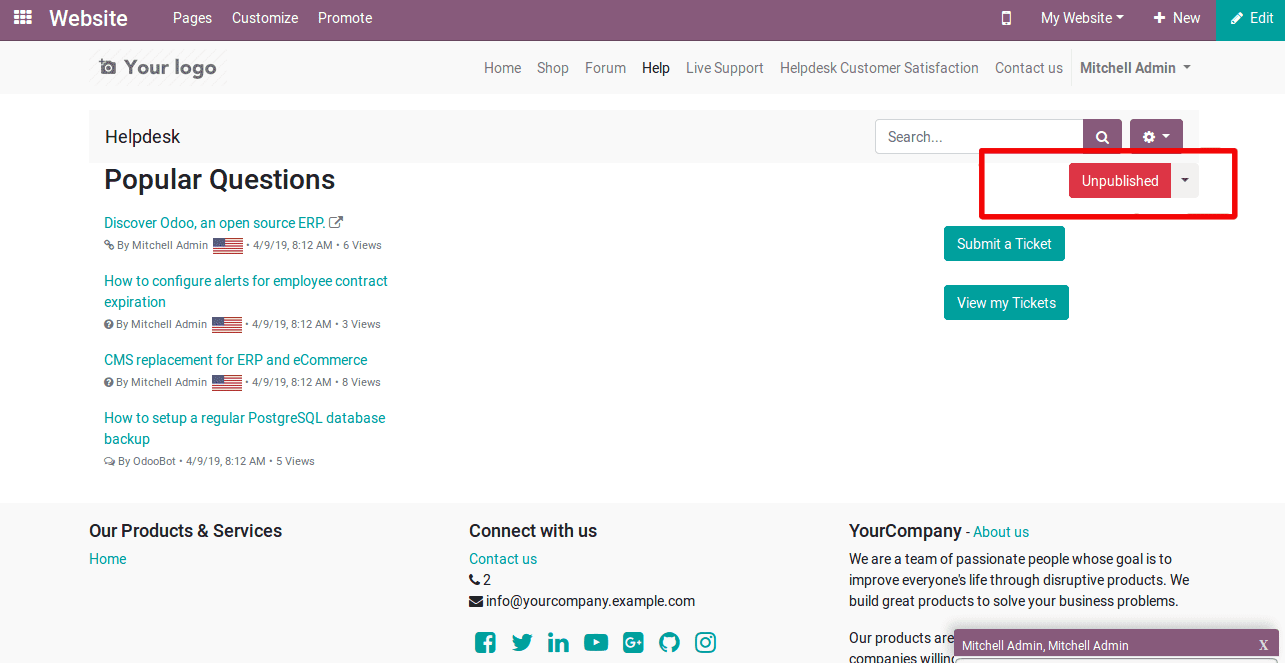Image resolution: width=1285 pixels, height=663 pixels.
Task: Select the Help nav item
Action: 656,68
